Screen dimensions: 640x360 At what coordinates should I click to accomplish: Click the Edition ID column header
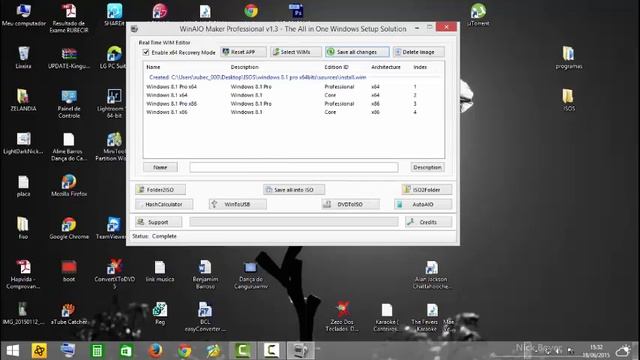click(x=336, y=67)
